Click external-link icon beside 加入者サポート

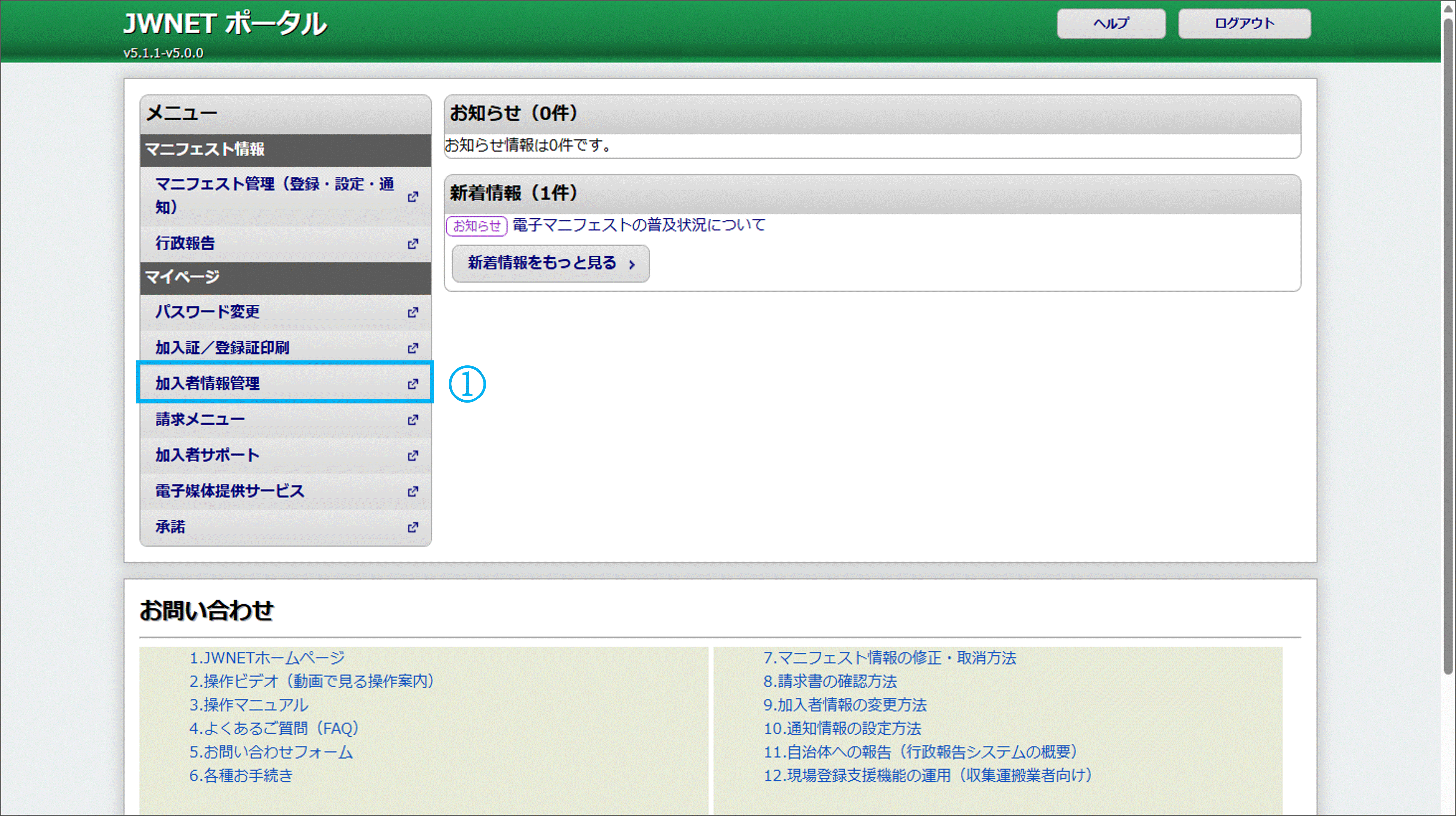tap(412, 455)
